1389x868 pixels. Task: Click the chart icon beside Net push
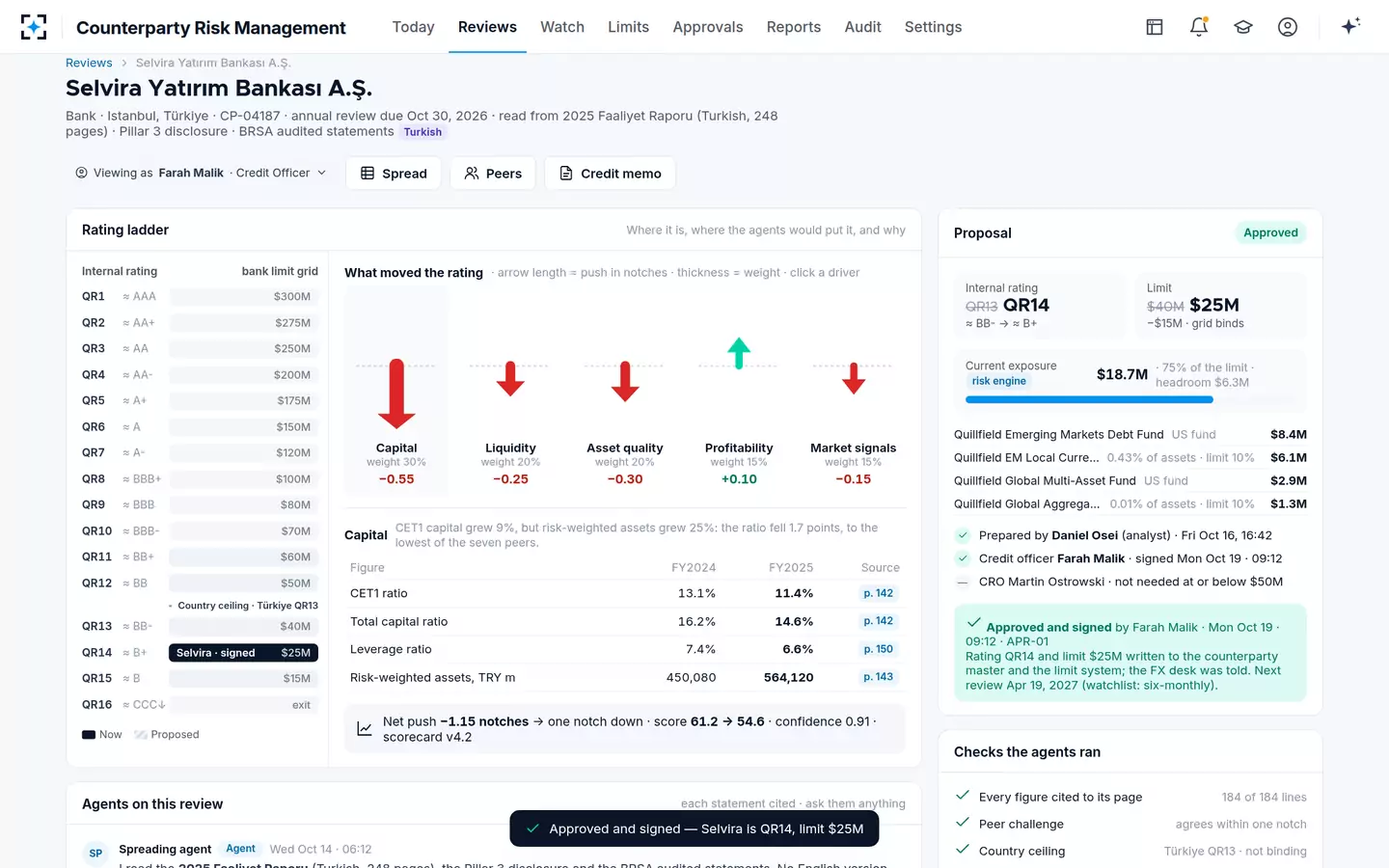[x=365, y=729]
